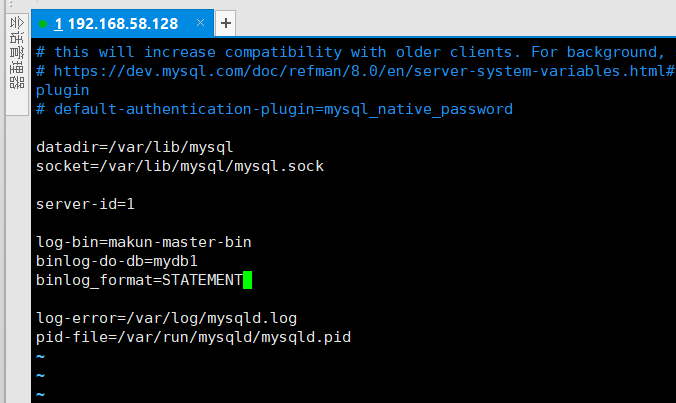Click the default-authentication-plugin comment line
The height and width of the screenshot is (403, 676).
click(275, 109)
